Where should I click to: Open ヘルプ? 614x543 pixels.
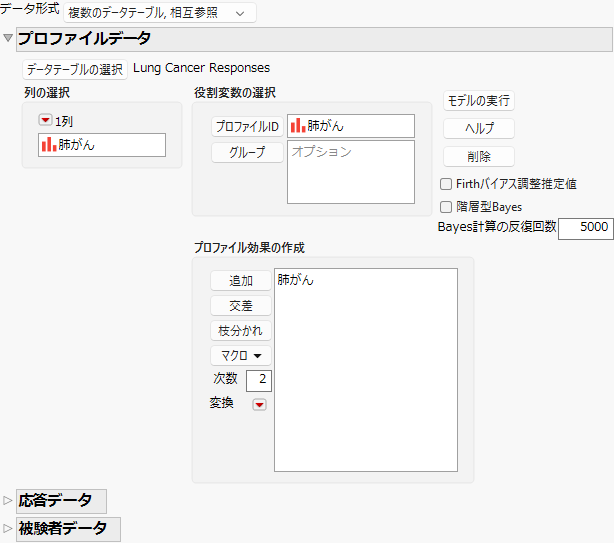[x=479, y=128]
